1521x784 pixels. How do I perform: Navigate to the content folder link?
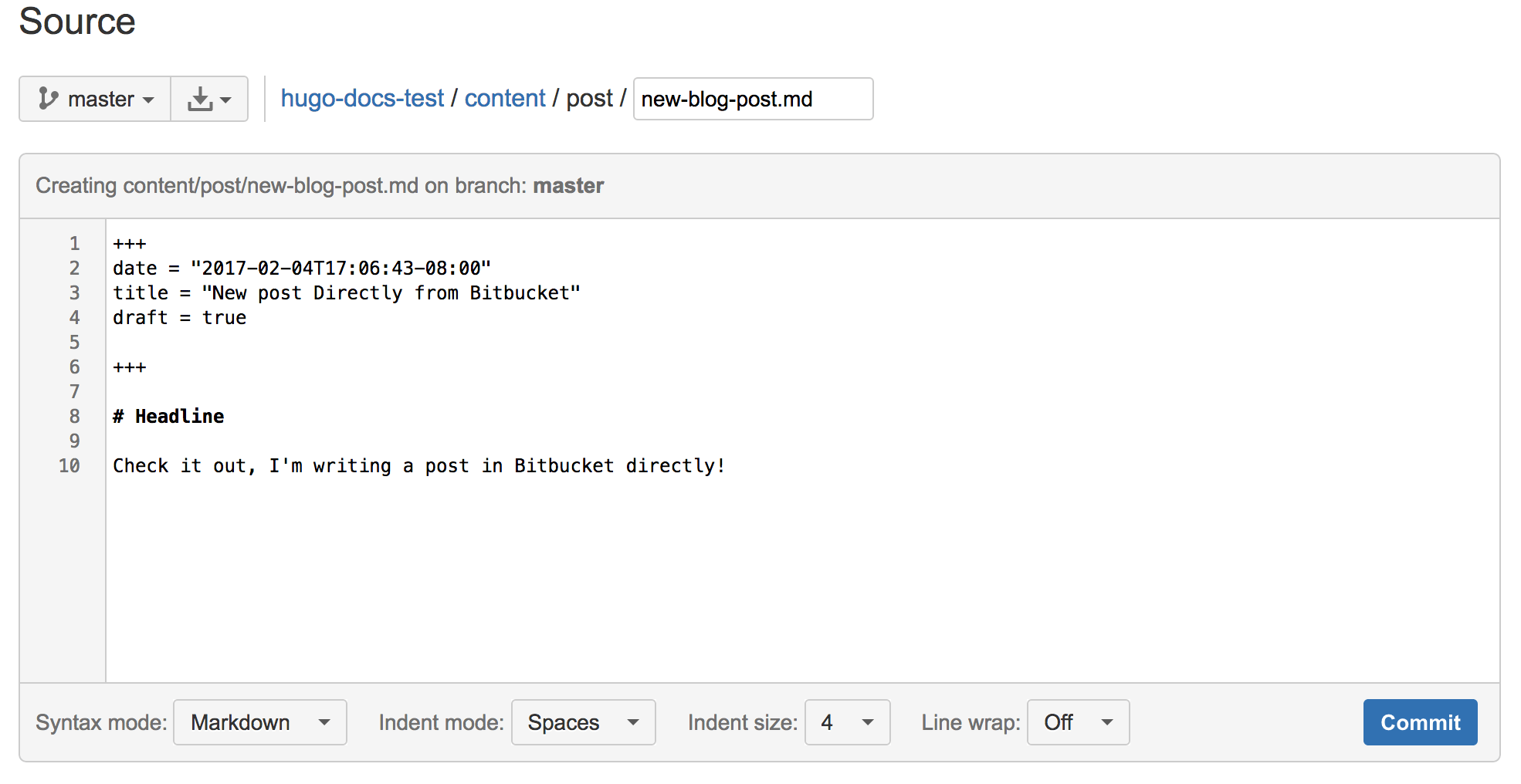point(505,98)
